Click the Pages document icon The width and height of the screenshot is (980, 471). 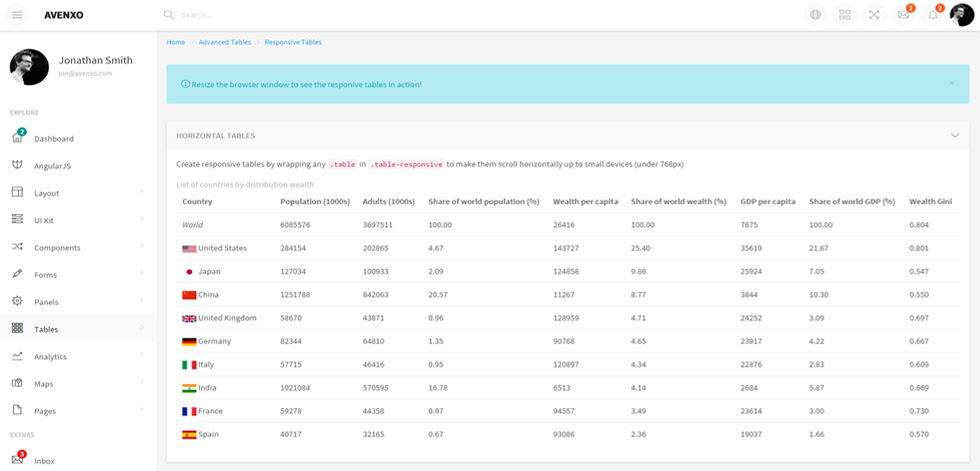17,410
